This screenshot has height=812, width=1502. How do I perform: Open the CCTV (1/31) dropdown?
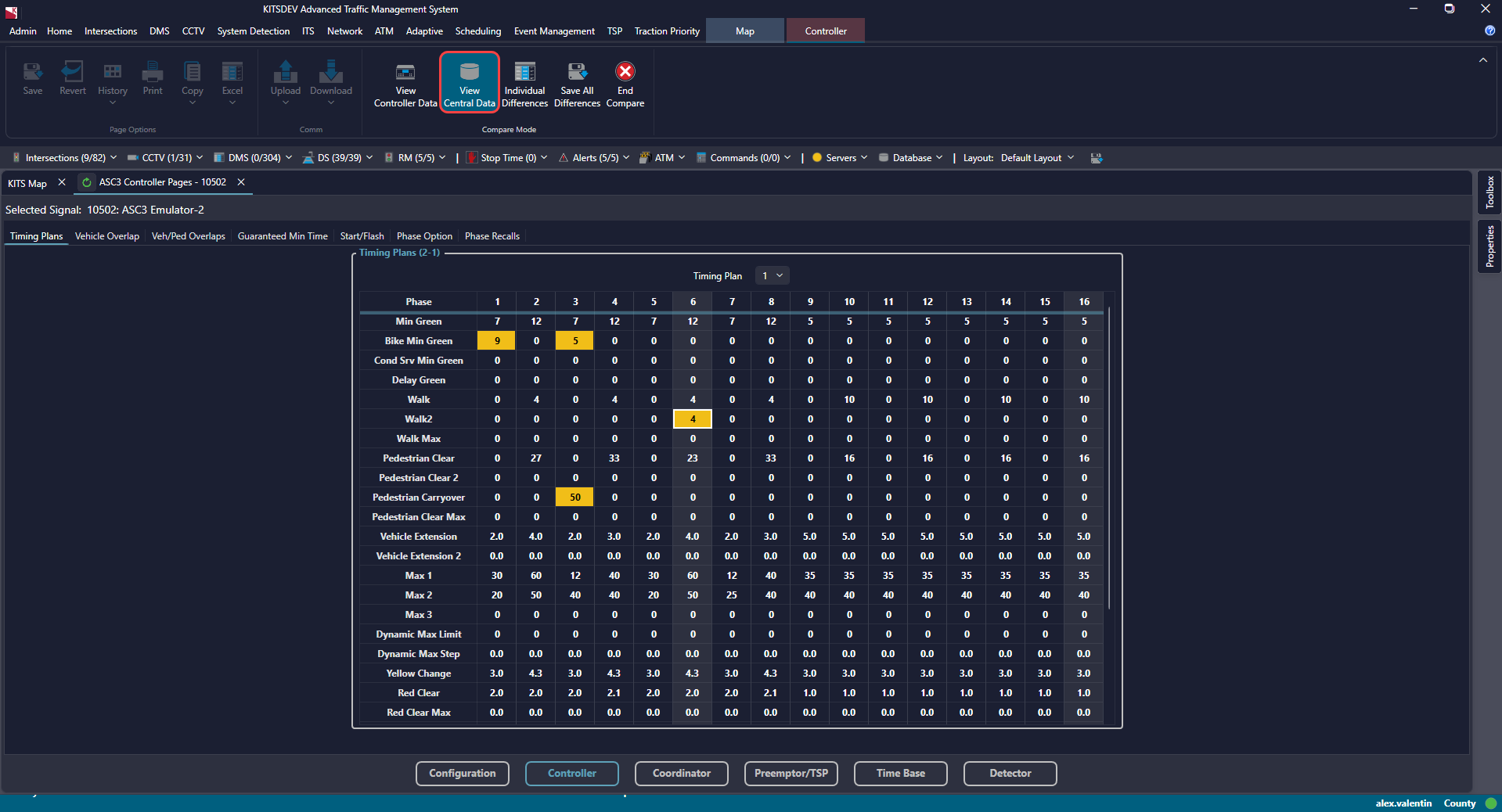click(165, 158)
